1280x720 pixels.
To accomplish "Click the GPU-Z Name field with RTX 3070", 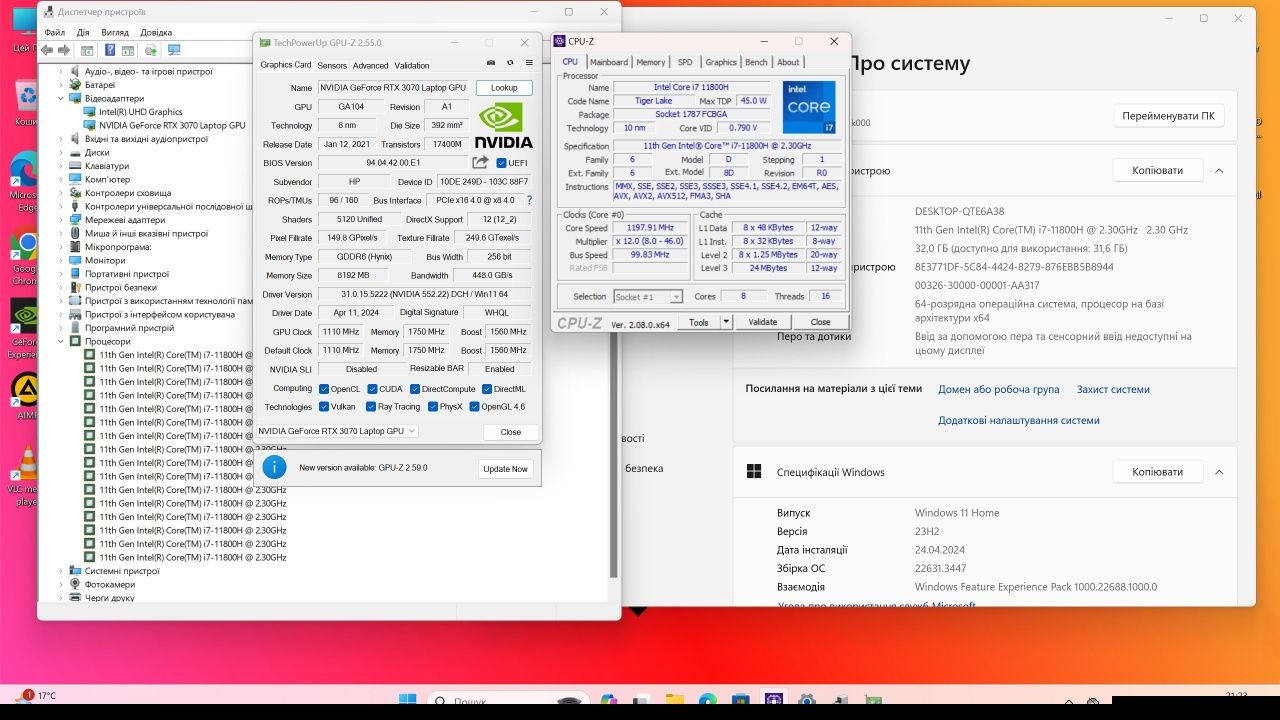I will pos(393,88).
